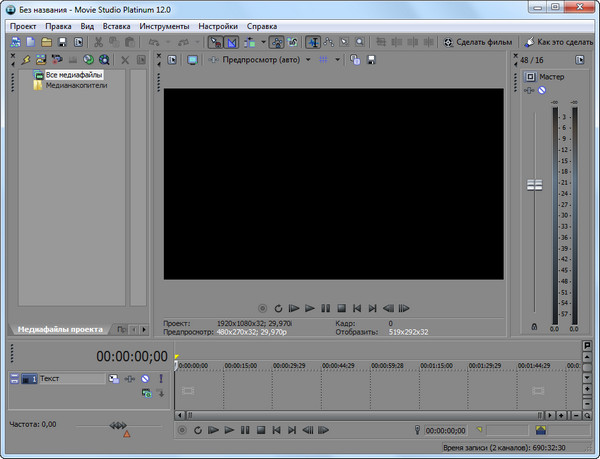Click the Save project icon in toolbar

(x=63, y=43)
